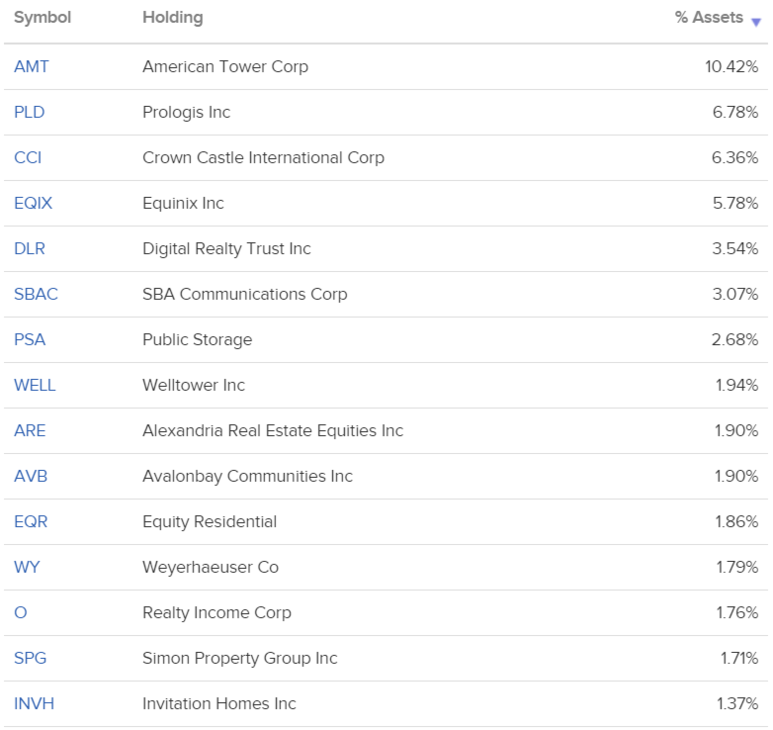Click the 5.78% asset value
773x730 pixels.
736,203
